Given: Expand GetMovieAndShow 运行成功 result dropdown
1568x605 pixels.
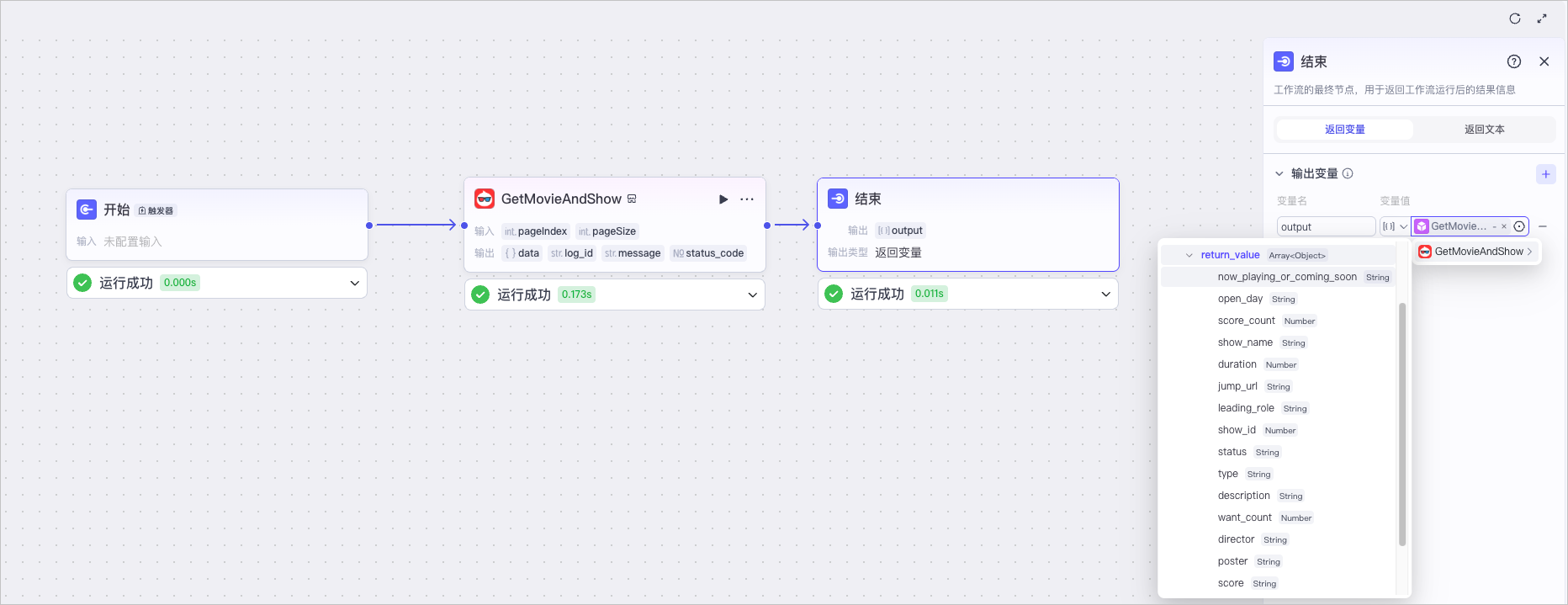Looking at the screenshot, I should (753, 295).
